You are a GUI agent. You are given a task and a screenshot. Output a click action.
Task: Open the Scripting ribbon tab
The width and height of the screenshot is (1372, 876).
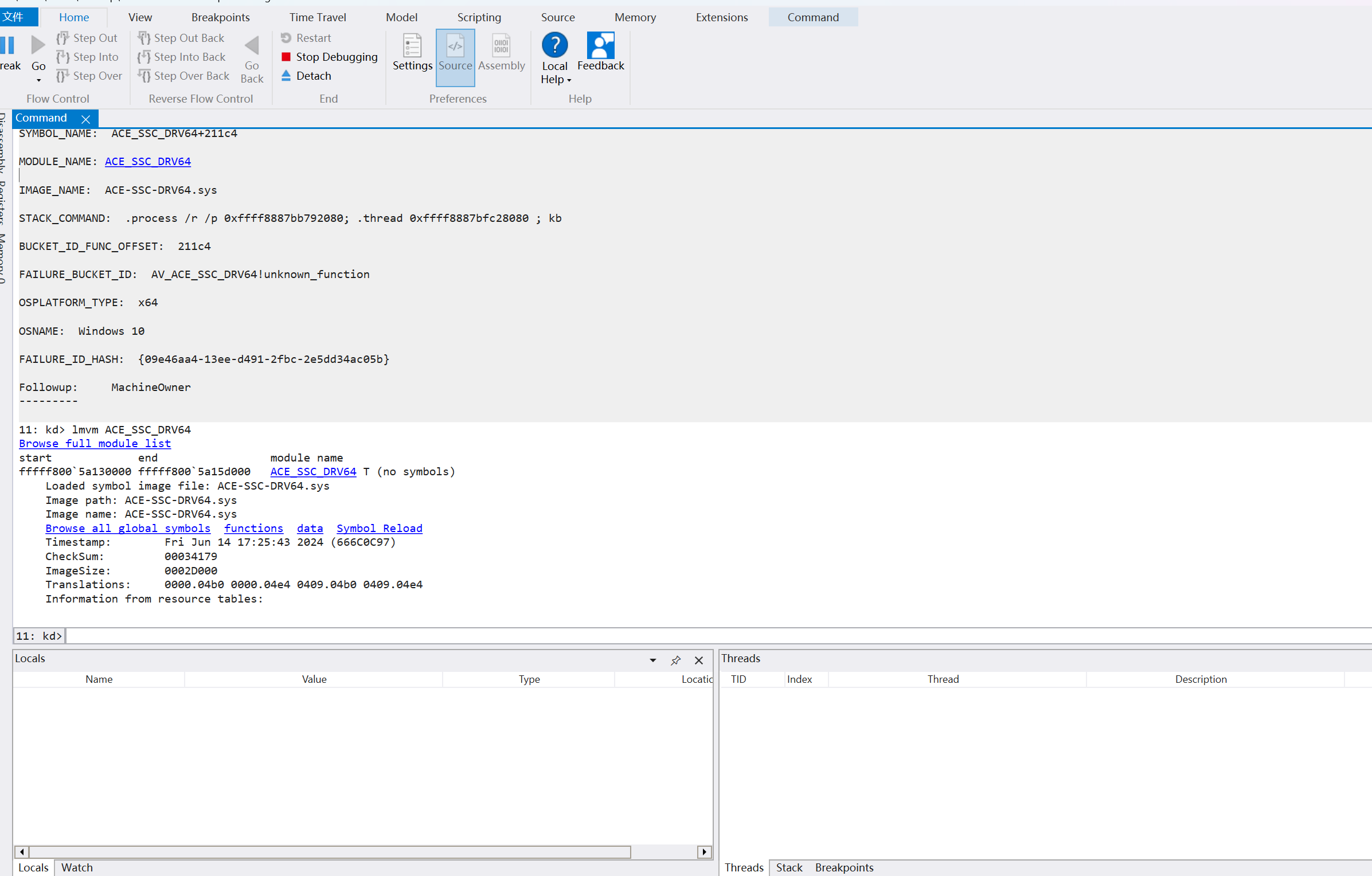tap(479, 17)
